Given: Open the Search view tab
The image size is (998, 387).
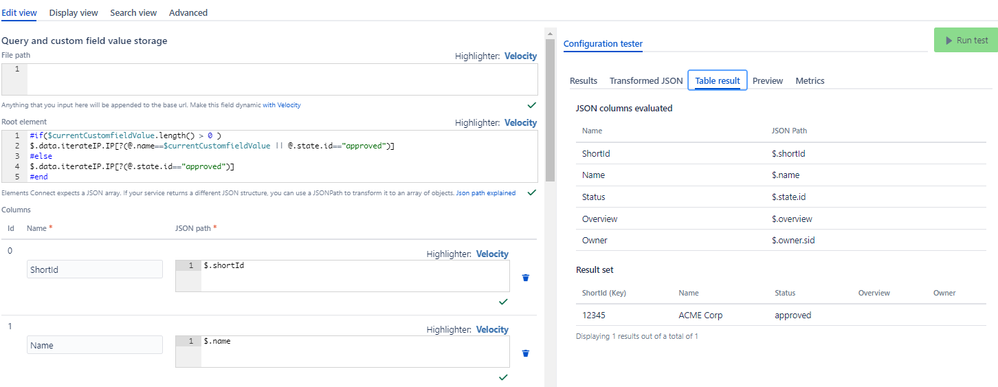Looking at the screenshot, I should (134, 12).
